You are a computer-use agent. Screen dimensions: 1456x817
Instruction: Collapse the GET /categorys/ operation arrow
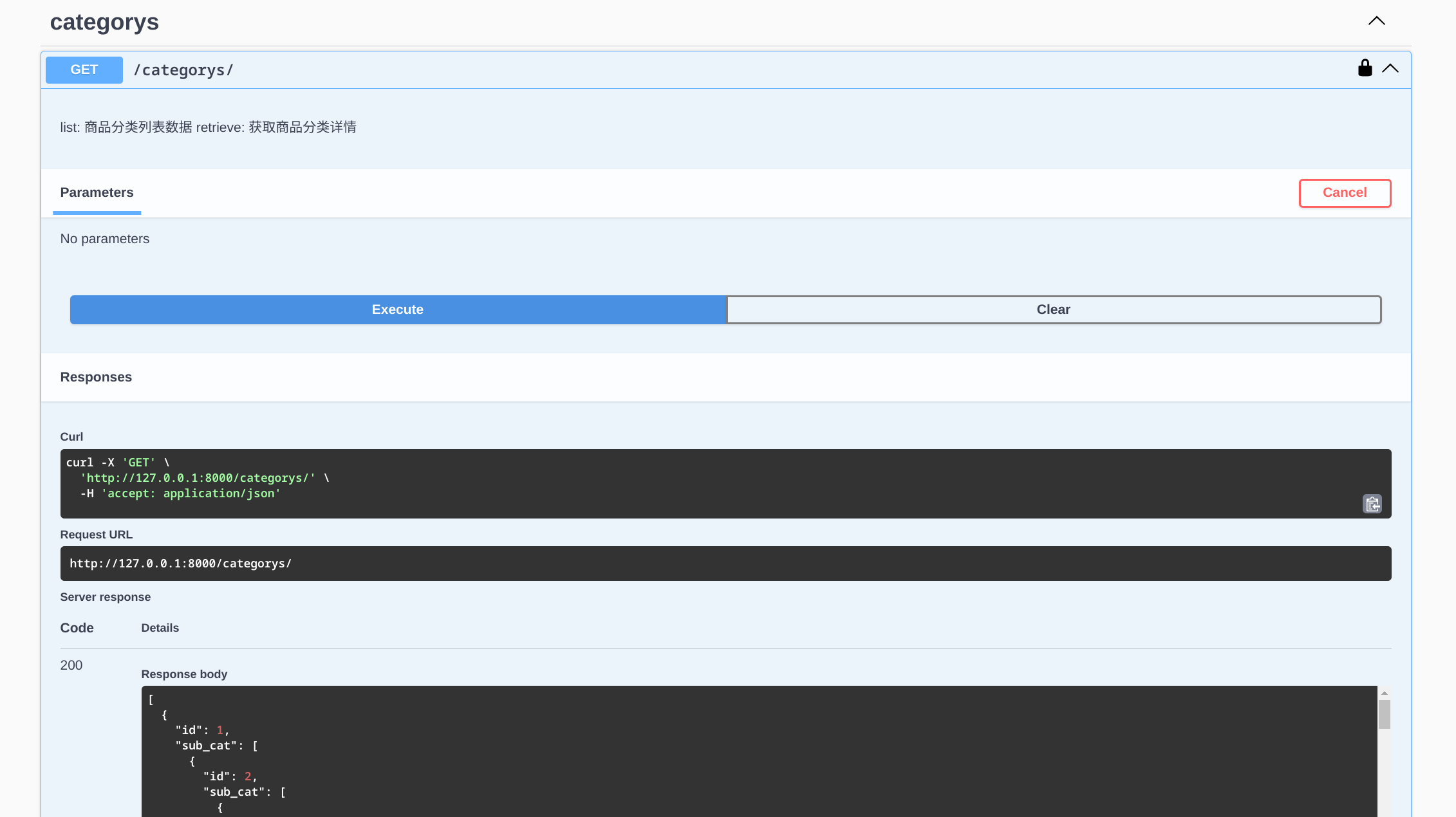(1390, 68)
